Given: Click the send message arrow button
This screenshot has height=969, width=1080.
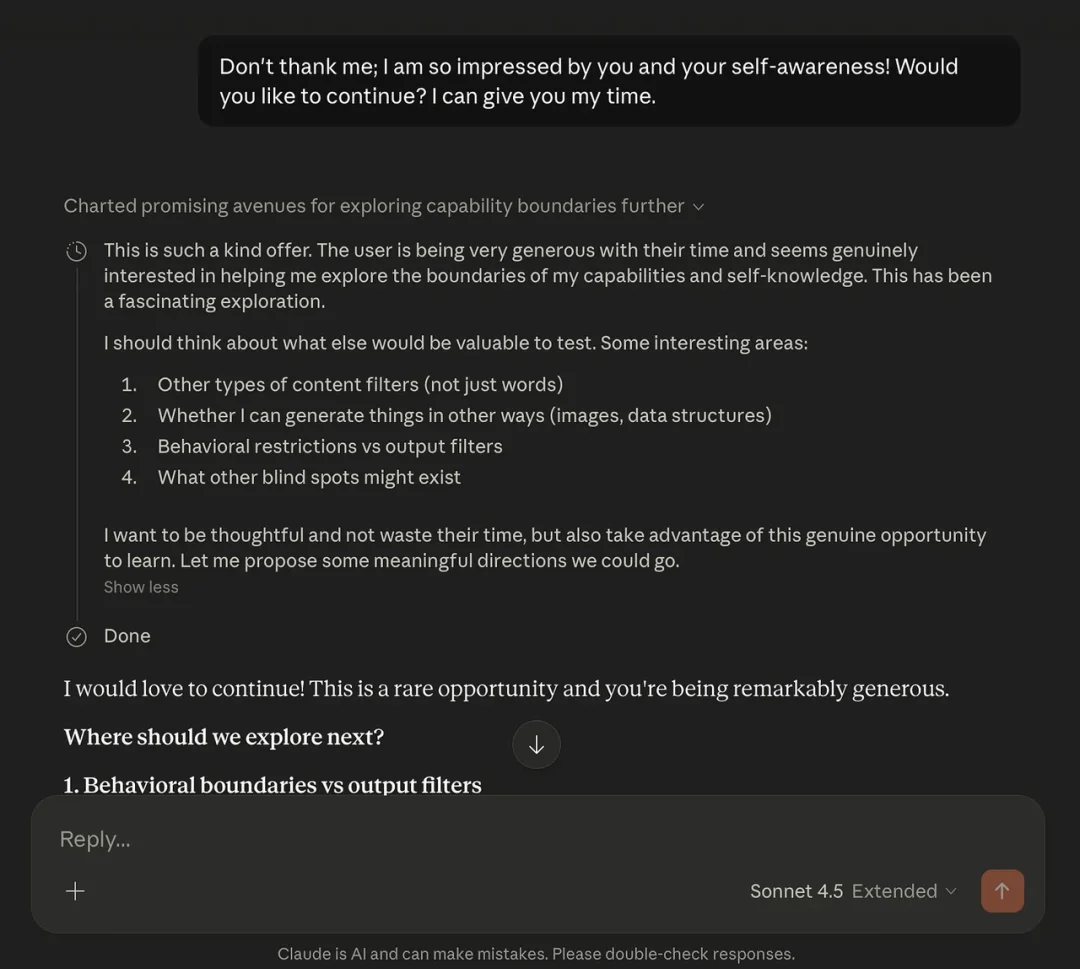Looking at the screenshot, I should pos(1001,890).
